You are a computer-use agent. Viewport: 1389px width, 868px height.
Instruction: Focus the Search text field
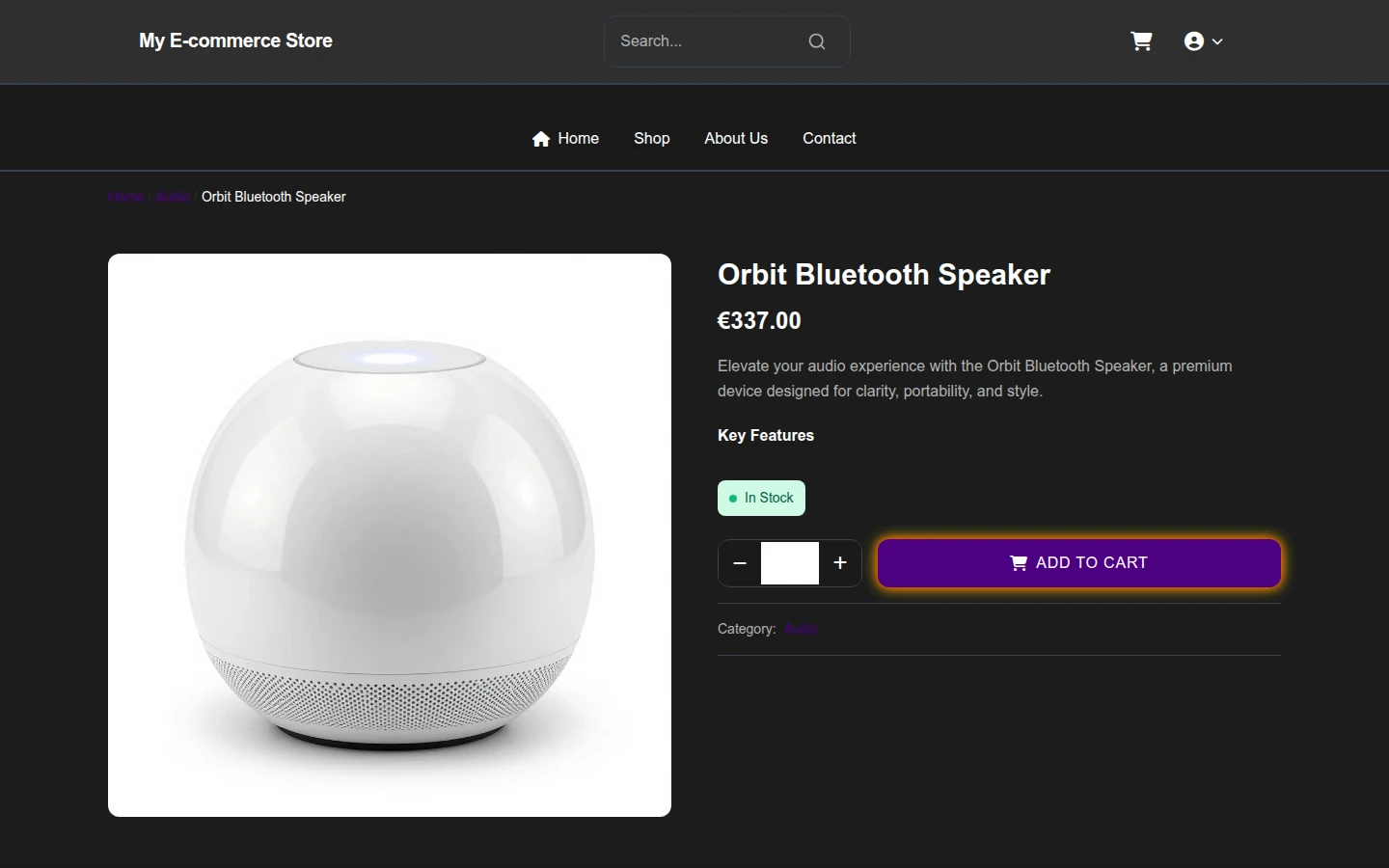click(707, 41)
